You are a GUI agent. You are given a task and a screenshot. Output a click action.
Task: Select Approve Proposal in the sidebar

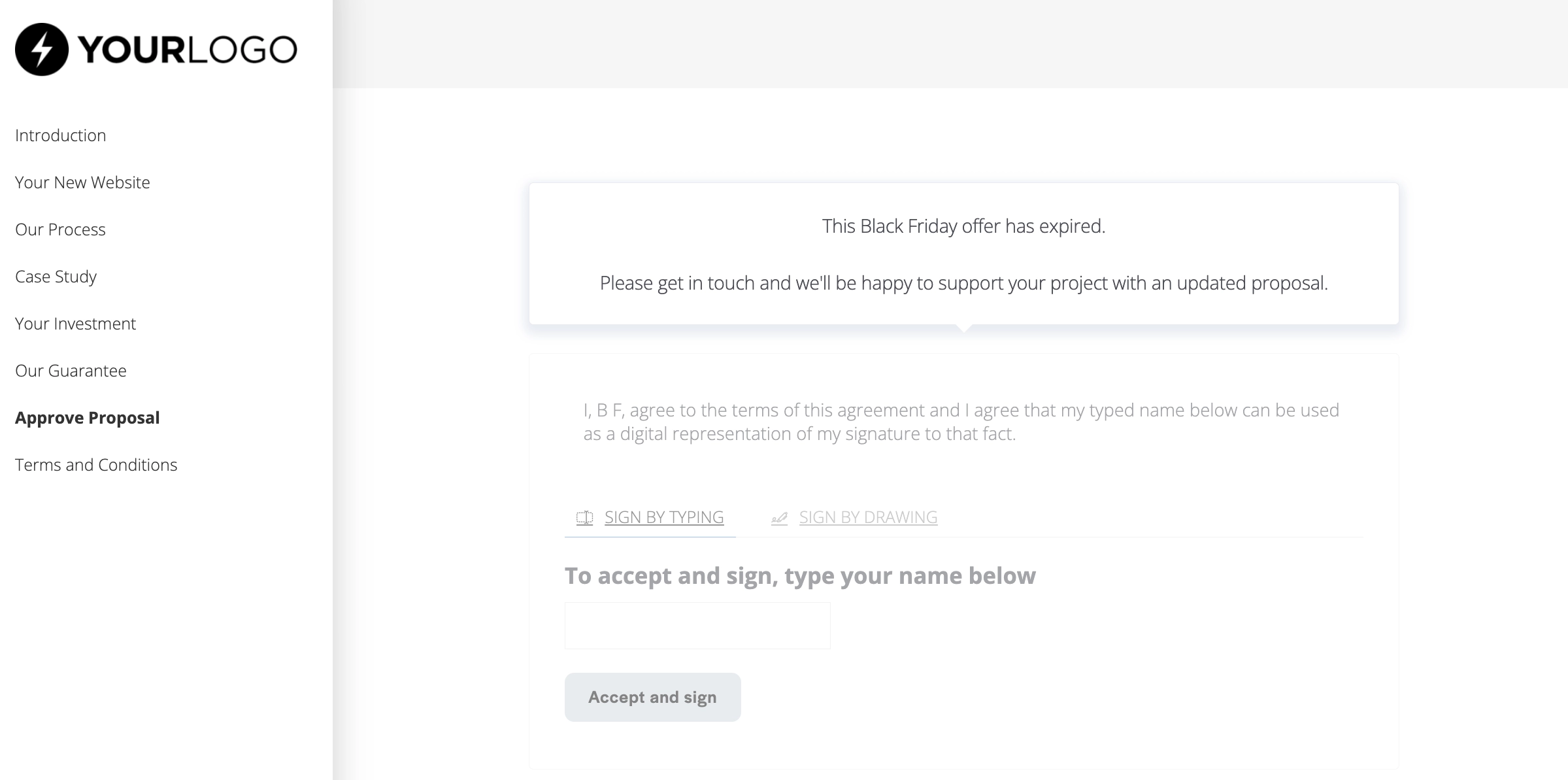click(x=87, y=418)
